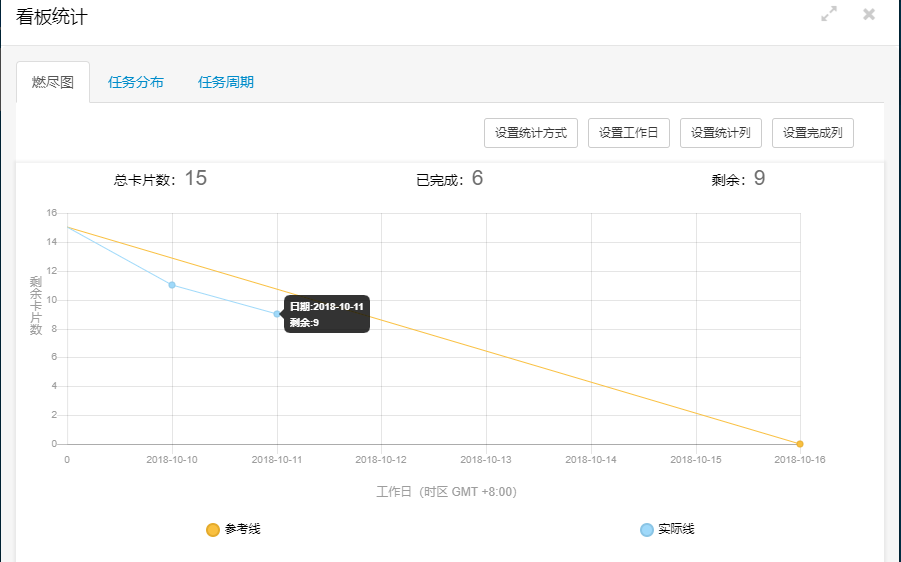The width and height of the screenshot is (901, 562).
Task: Click the y-axis label 16
Action: 52,213
